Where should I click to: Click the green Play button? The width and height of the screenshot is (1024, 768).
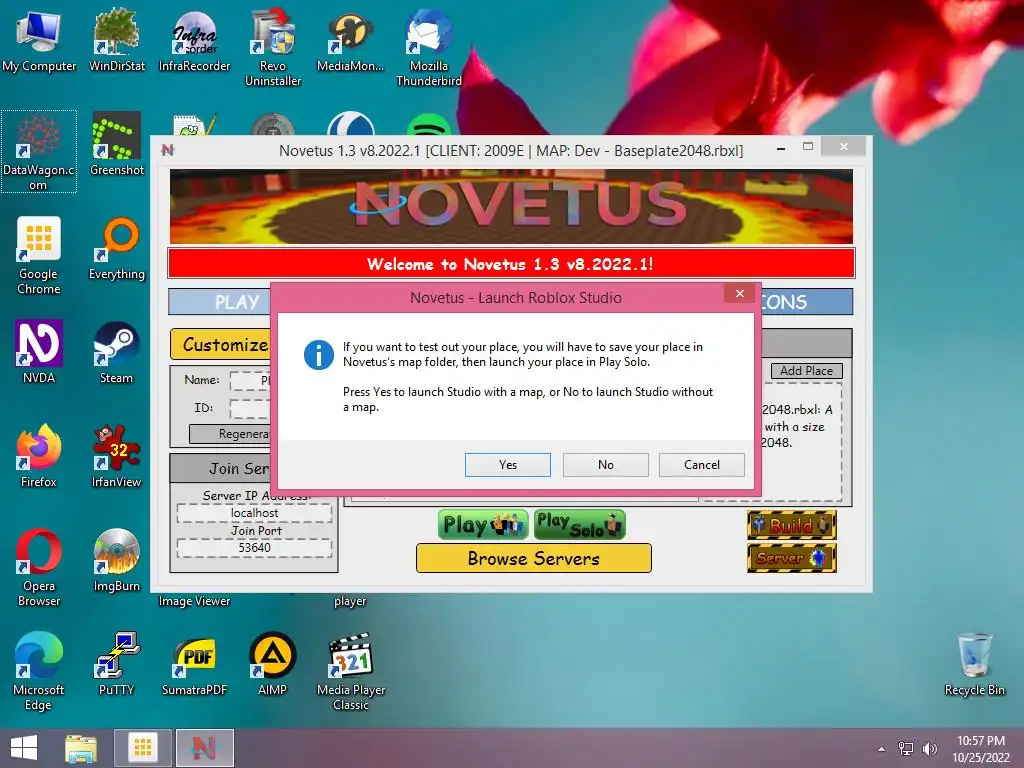coord(483,524)
